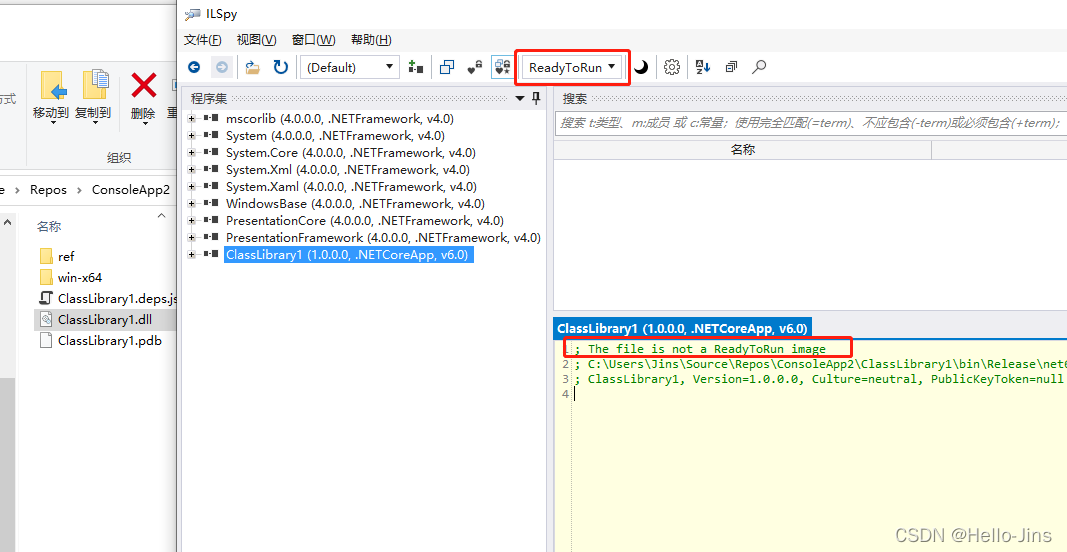Open search with the magnifier icon

[759, 67]
